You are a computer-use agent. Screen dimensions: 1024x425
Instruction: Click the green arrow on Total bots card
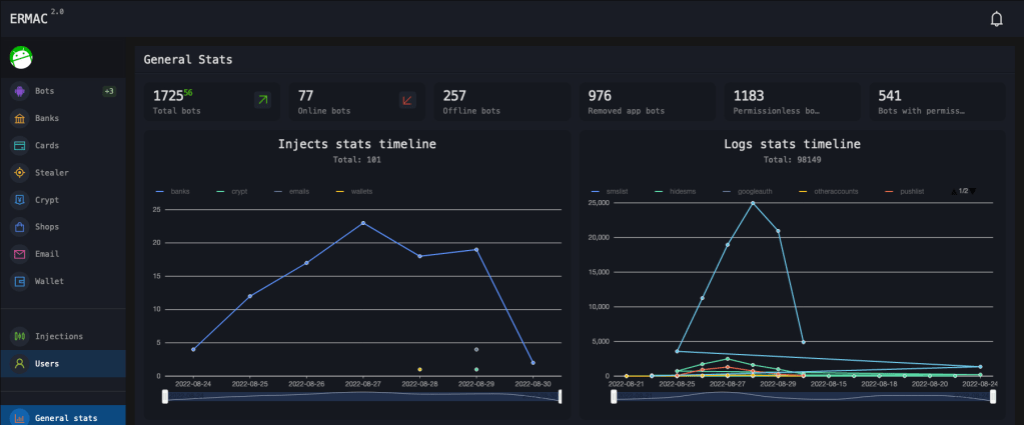pos(262,100)
